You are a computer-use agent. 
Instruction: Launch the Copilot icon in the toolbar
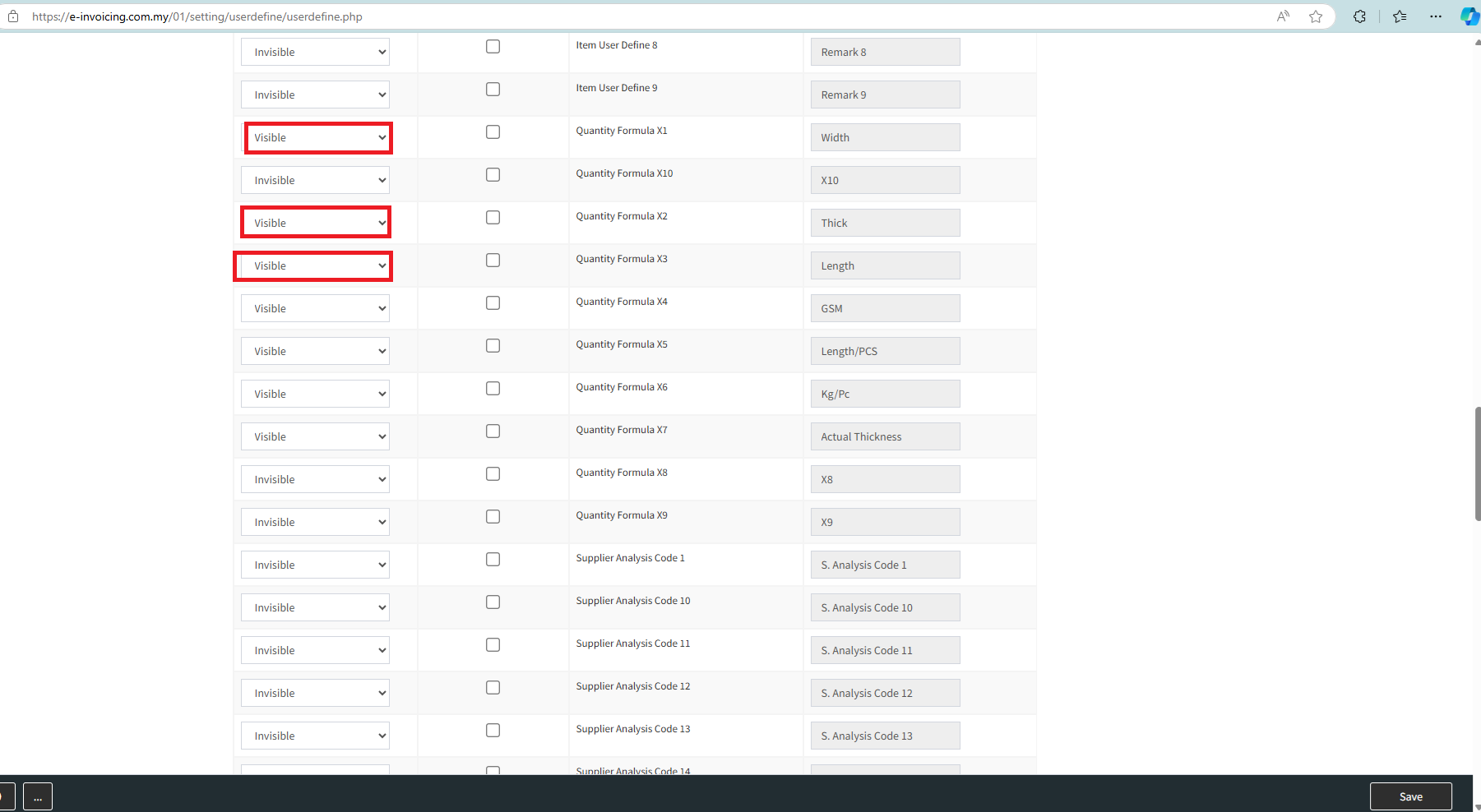(x=1469, y=16)
